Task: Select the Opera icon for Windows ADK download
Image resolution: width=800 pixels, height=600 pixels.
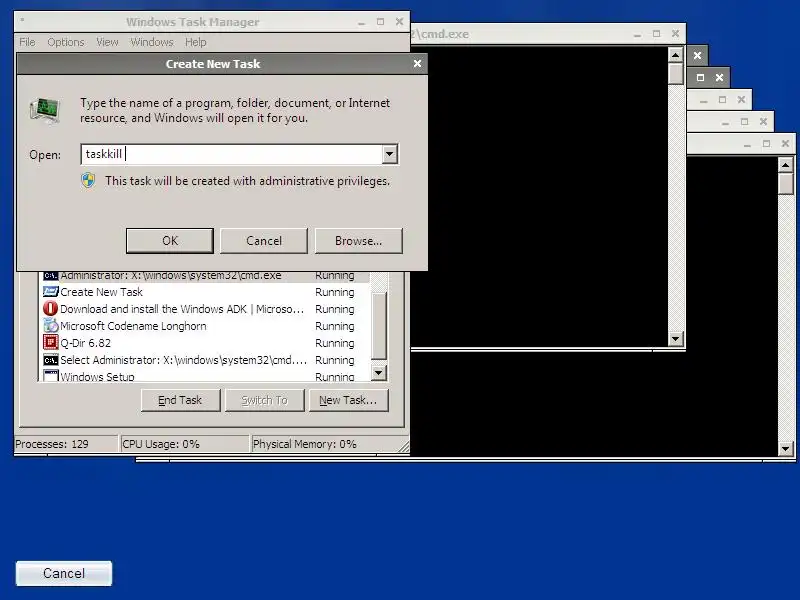Action: pyautogui.click(x=51, y=308)
